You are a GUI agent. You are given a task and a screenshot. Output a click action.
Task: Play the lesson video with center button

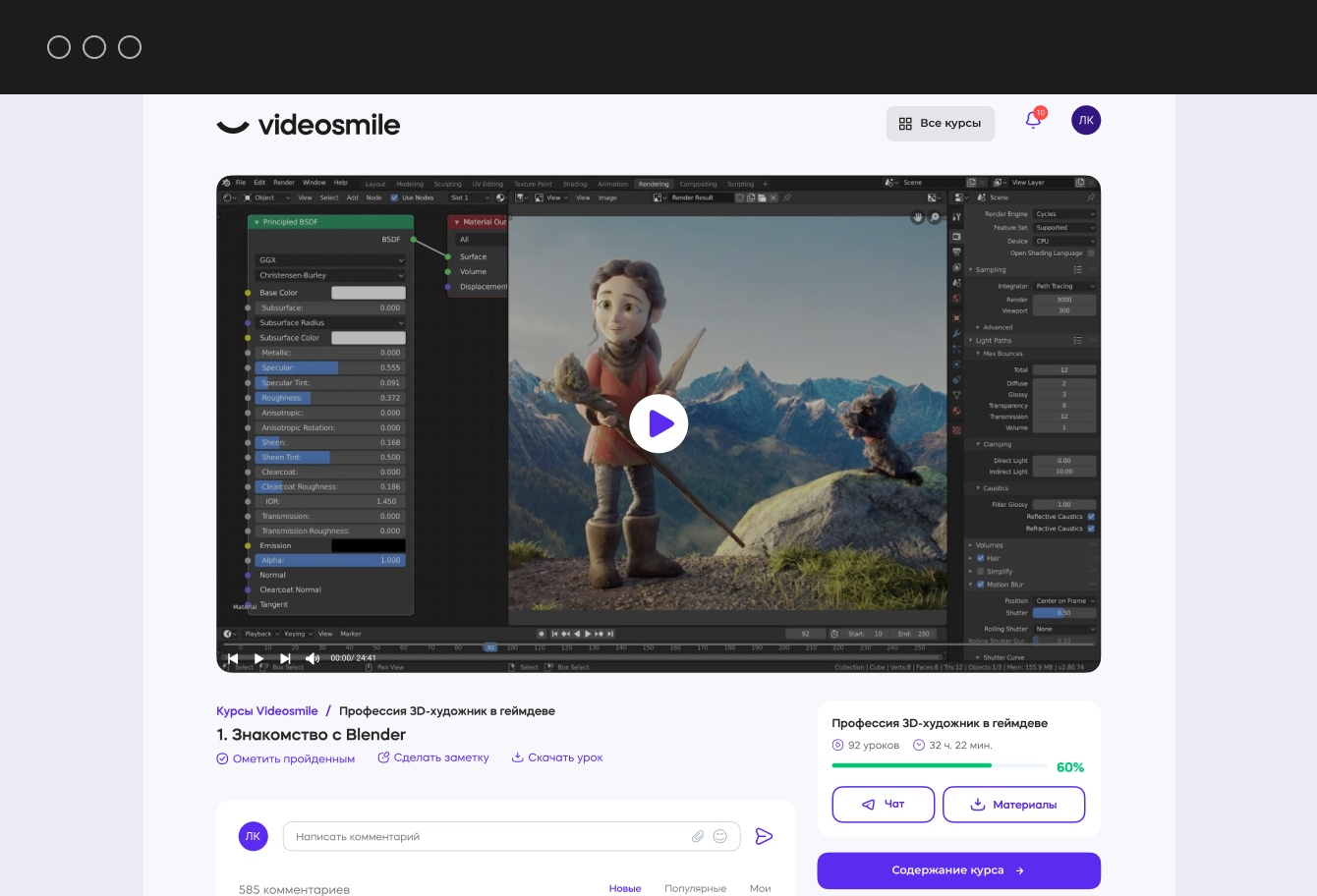click(658, 423)
